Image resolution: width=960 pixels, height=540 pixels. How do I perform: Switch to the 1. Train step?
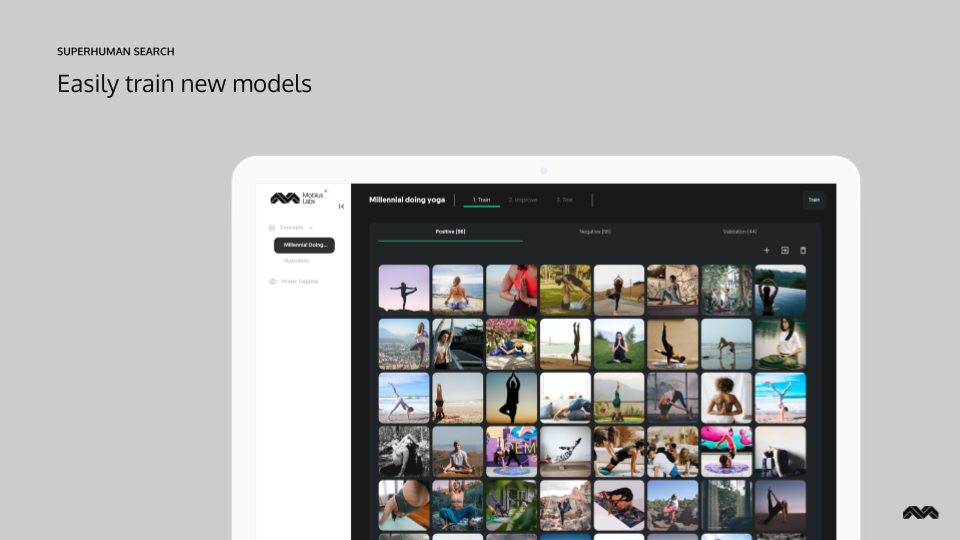481,200
